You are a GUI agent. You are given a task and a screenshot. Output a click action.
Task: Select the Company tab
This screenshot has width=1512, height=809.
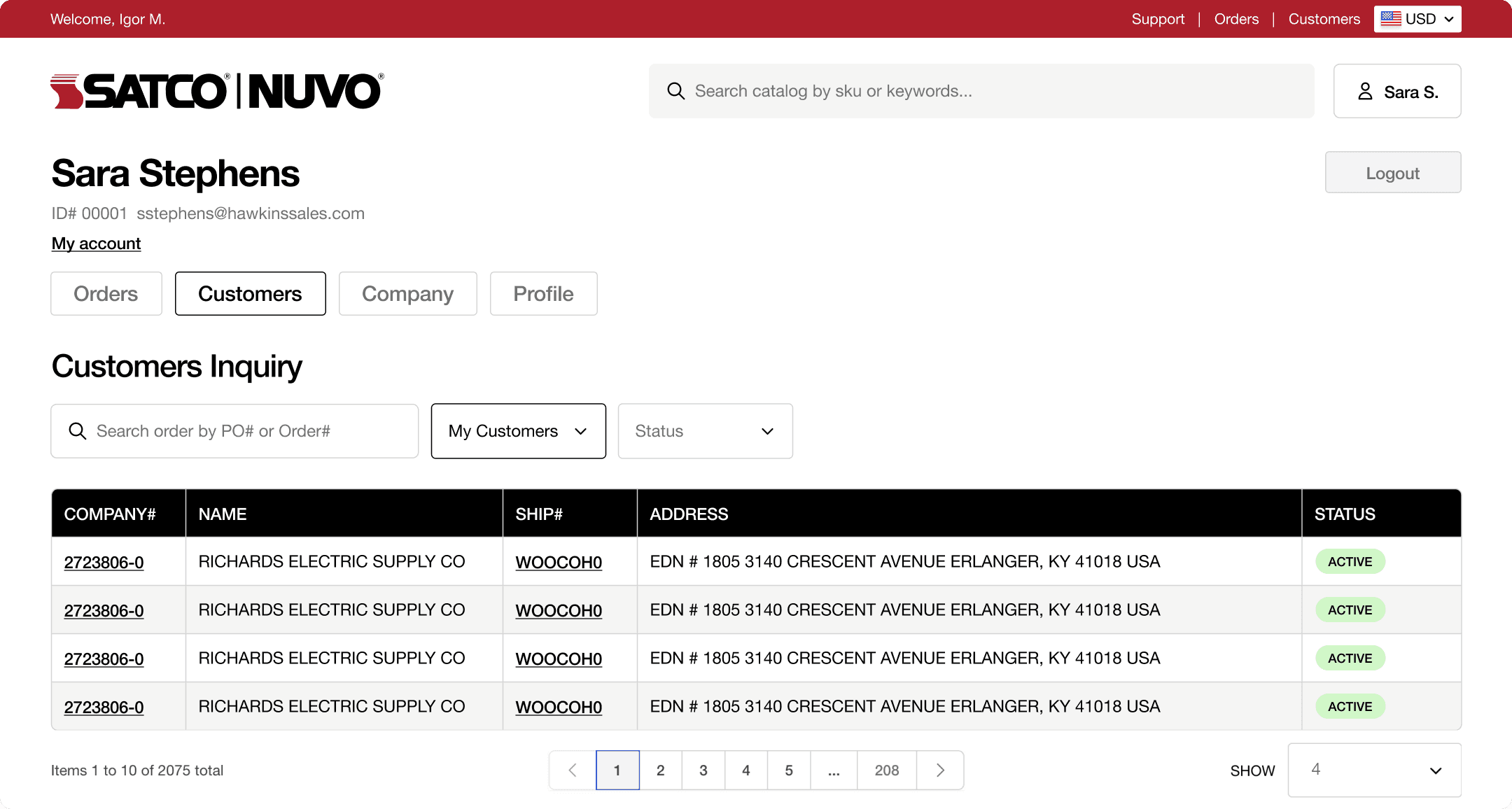tap(407, 293)
